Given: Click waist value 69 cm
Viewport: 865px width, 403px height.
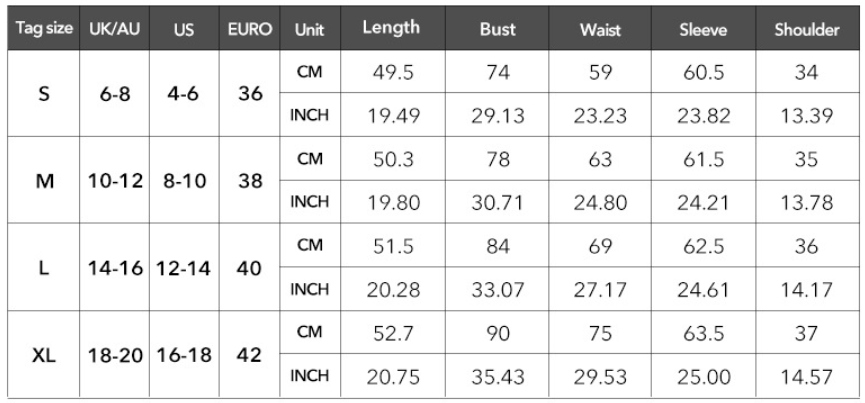Looking at the screenshot, I should click(x=600, y=245).
